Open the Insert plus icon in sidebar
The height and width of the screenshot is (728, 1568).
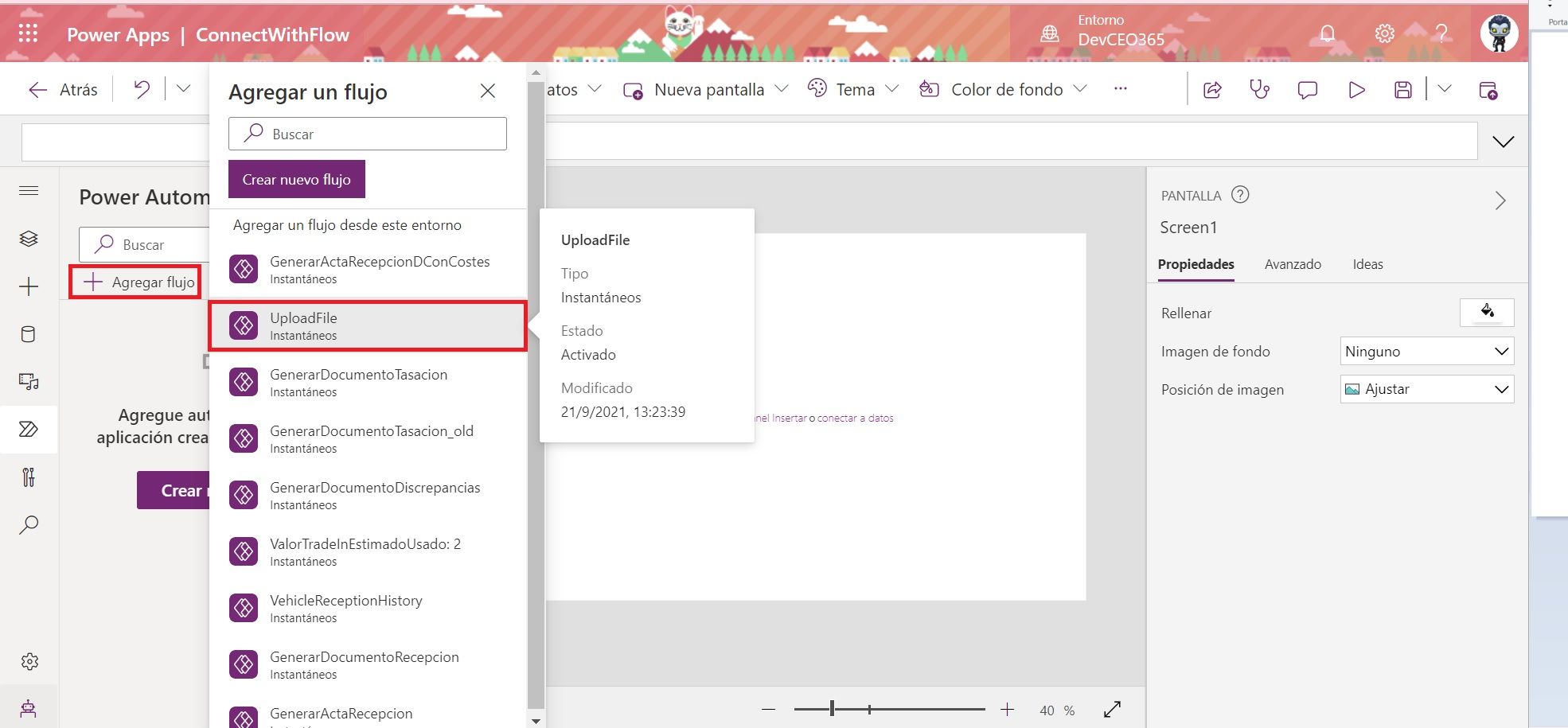pyautogui.click(x=29, y=286)
